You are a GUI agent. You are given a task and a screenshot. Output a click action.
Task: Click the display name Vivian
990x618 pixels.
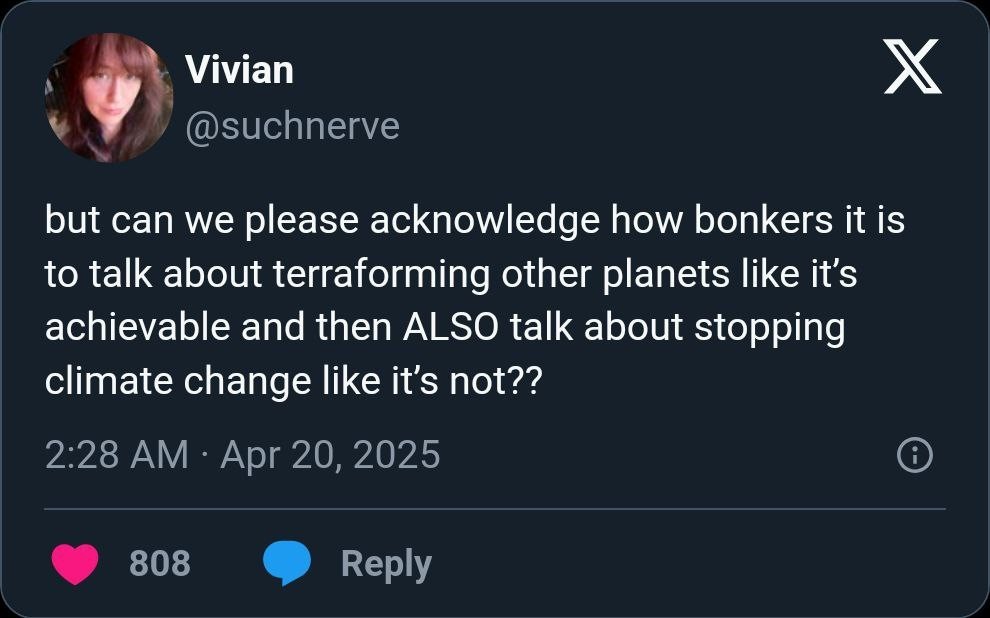tap(239, 70)
